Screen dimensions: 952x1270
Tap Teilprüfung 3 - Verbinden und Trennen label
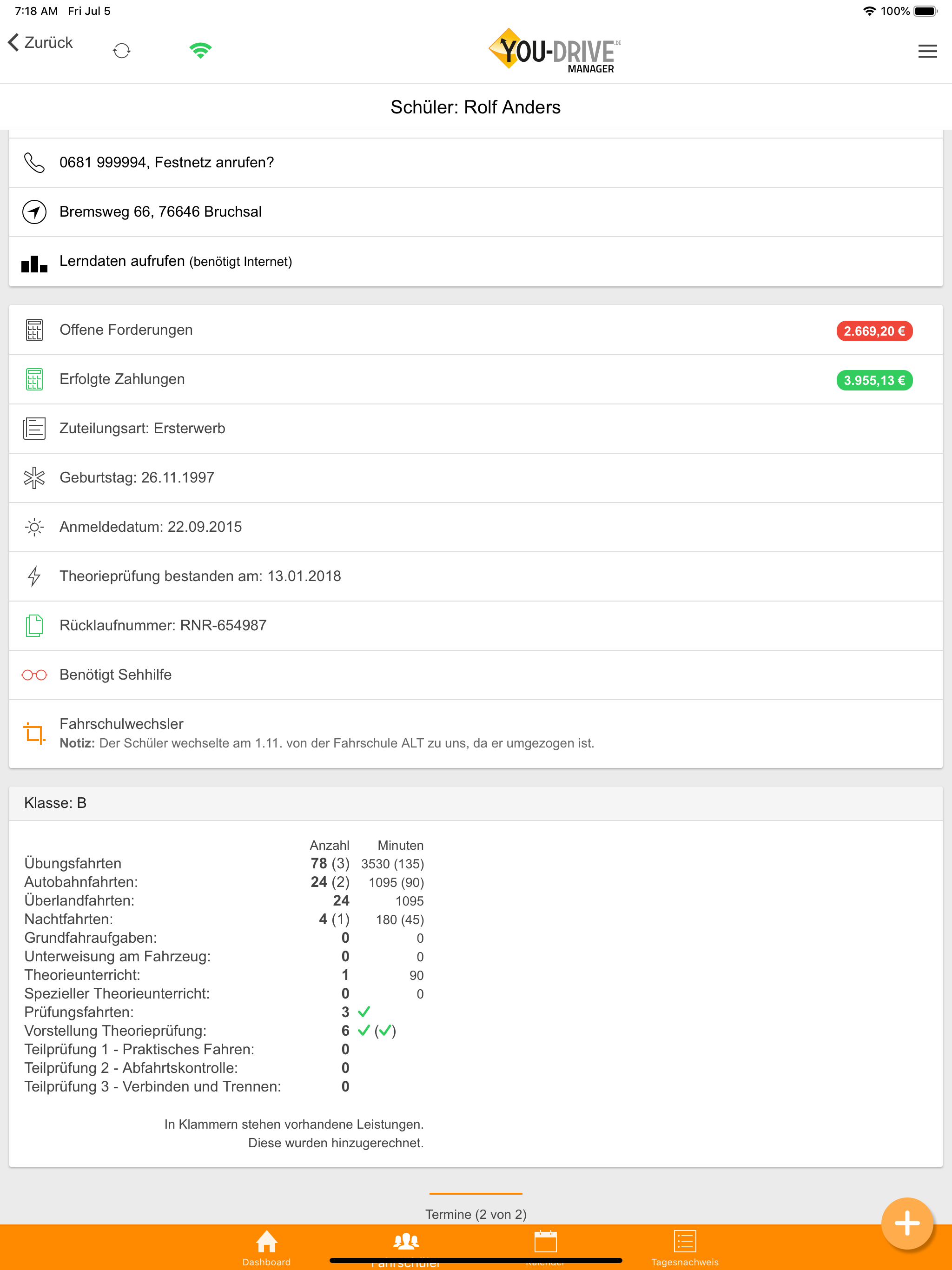click(153, 1087)
